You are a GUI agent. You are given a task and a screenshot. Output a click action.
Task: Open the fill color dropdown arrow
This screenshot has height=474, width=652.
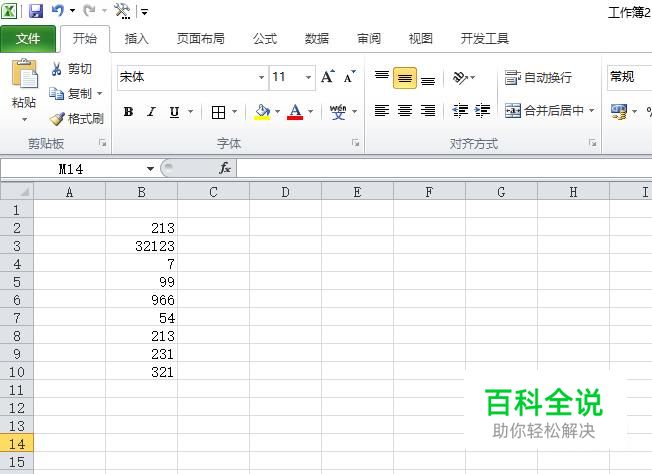(x=277, y=111)
